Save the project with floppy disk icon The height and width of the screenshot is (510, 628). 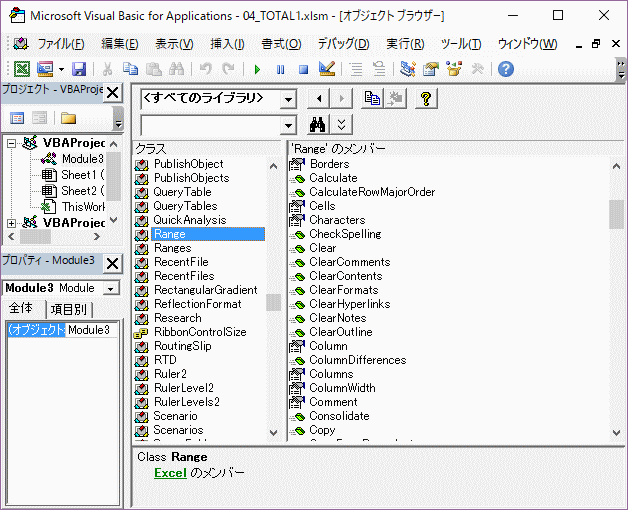click(x=79, y=69)
